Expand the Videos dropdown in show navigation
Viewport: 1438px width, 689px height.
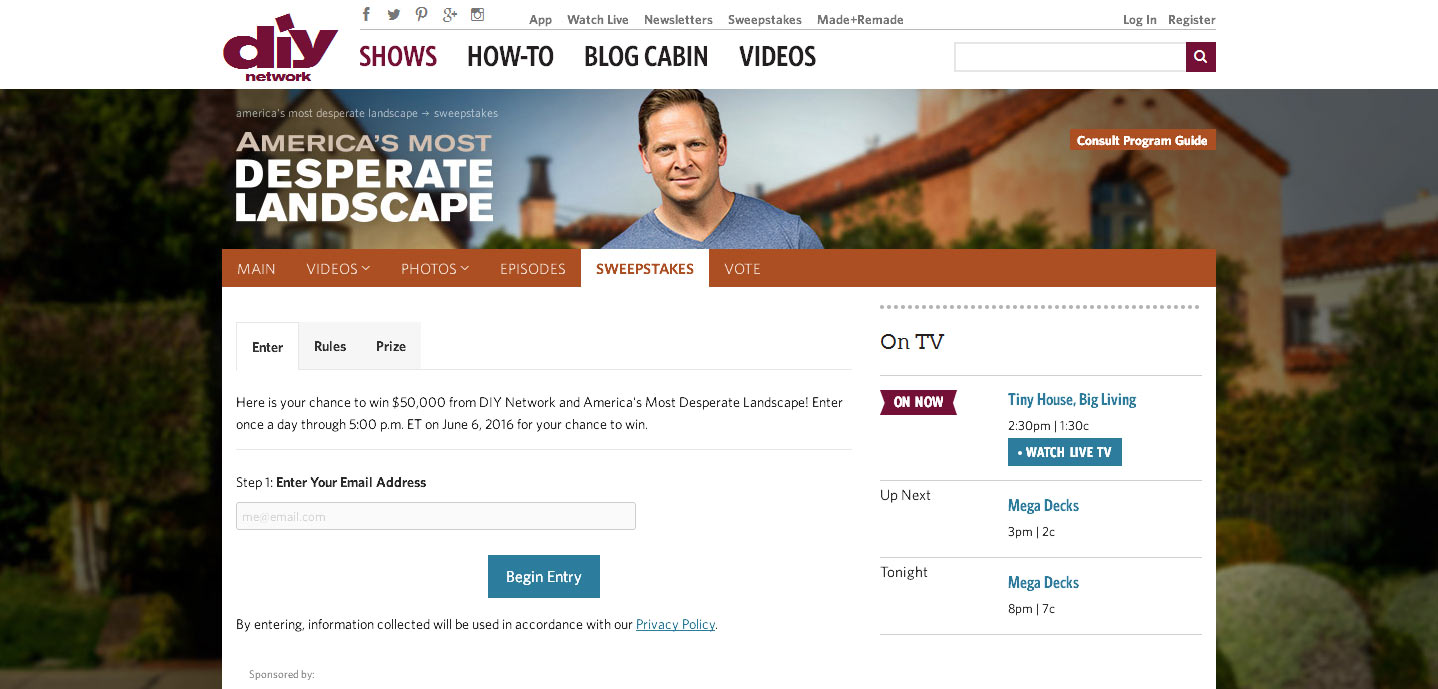point(338,269)
